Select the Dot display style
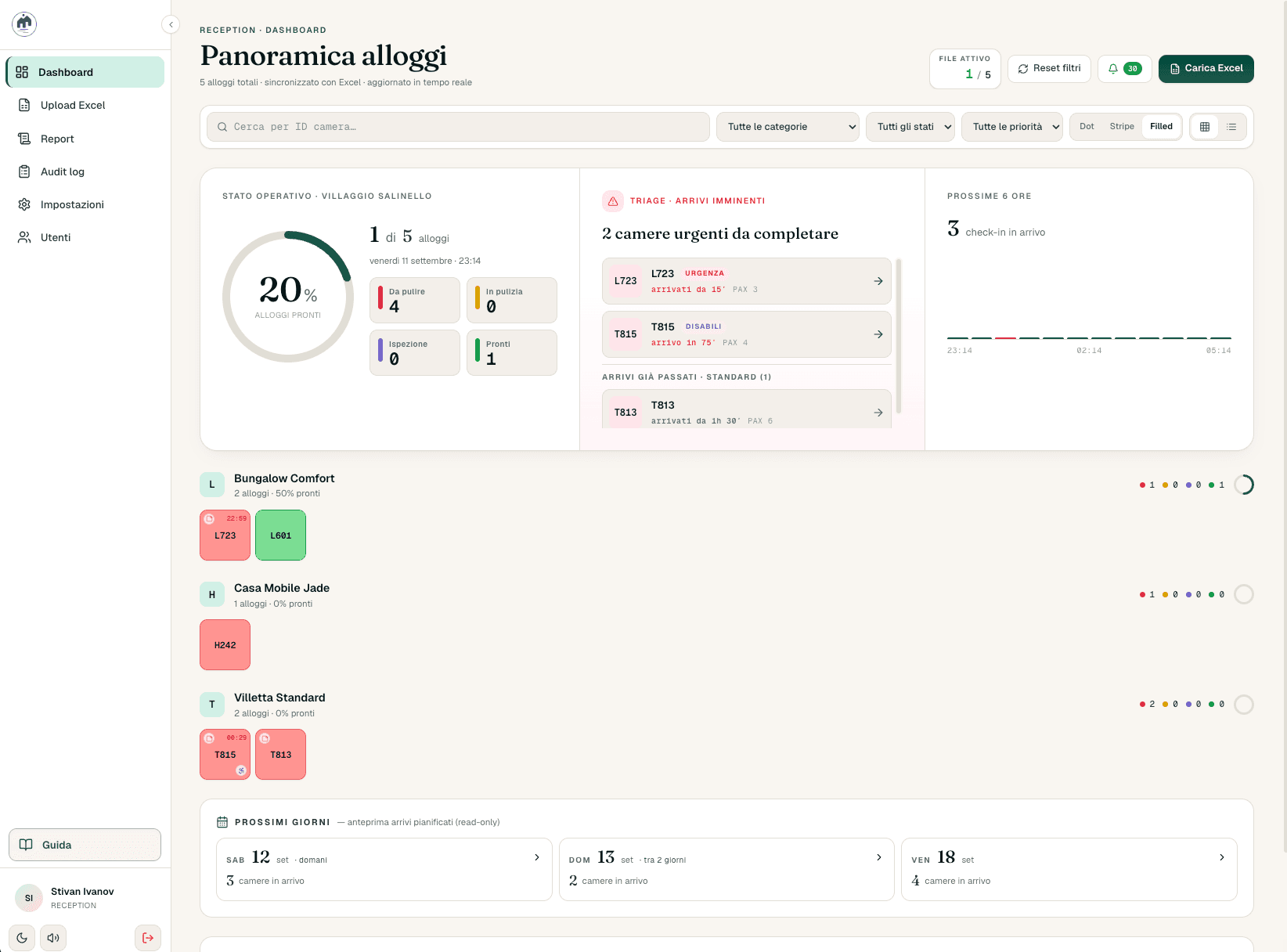This screenshot has height=952, width=1287. point(1087,127)
